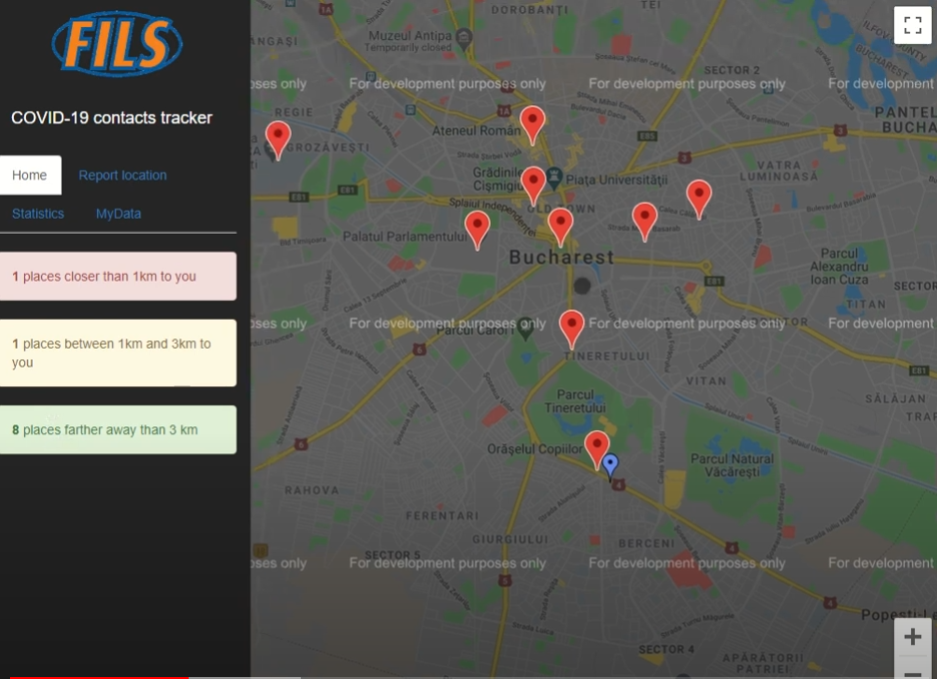Click the FILS logo
Image resolution: width=937 pixels, height=679 pixels.
(117, 44)
